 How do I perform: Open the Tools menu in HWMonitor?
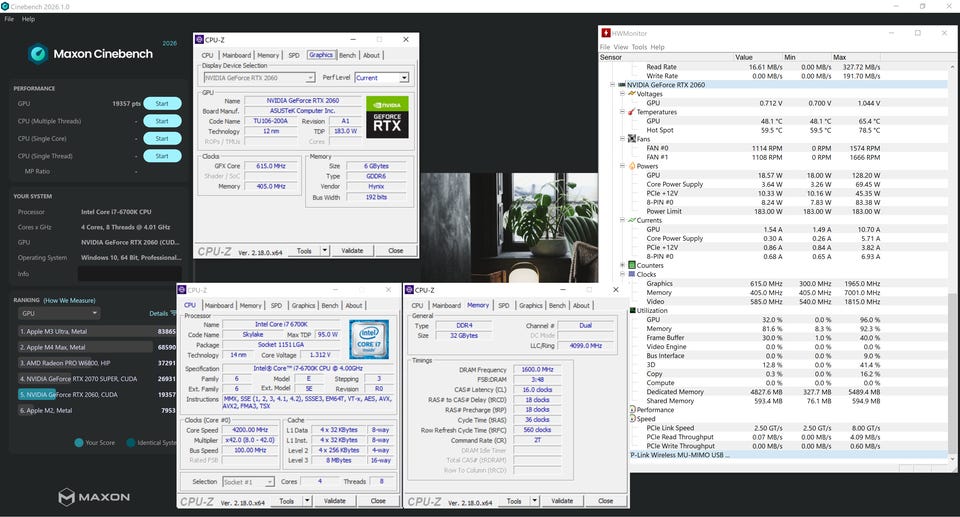click(x=639, y=47)
